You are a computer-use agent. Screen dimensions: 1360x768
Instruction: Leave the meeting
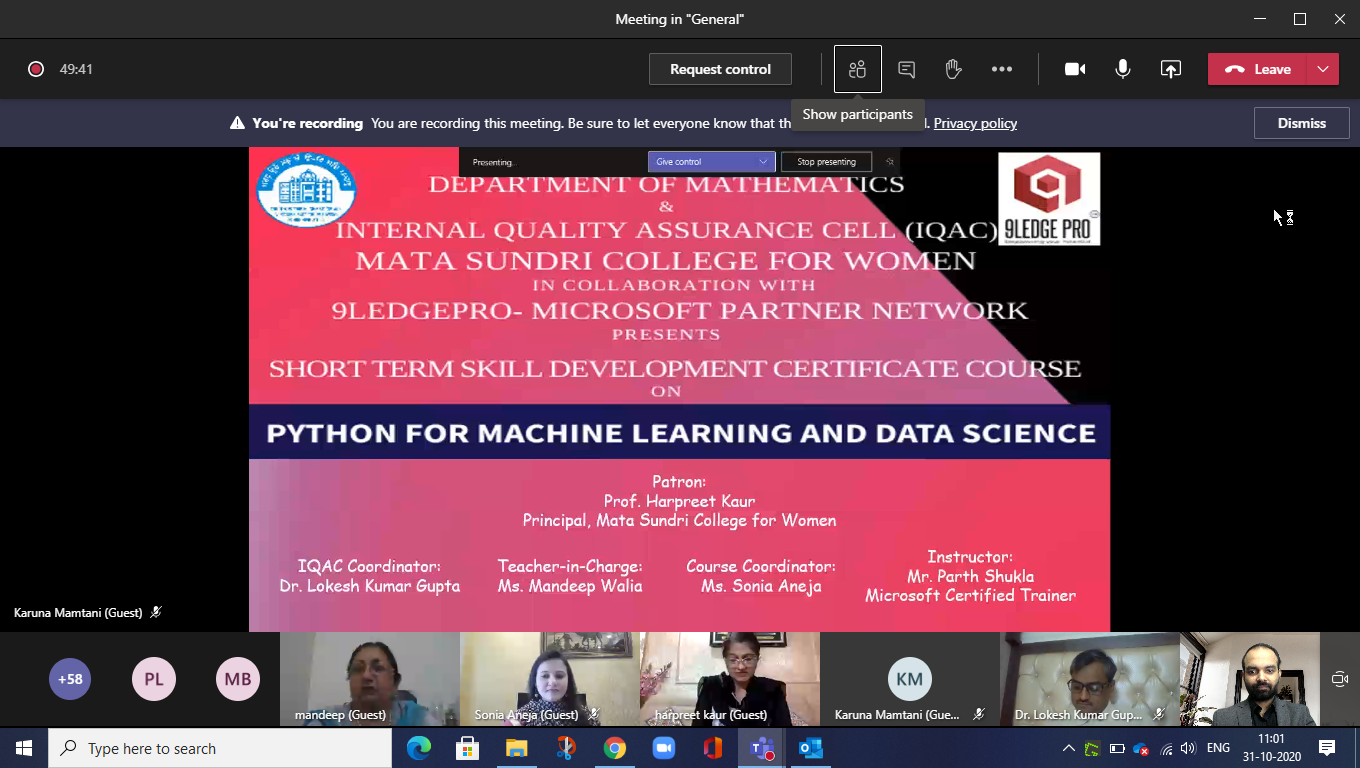(x=1258, y=69)
